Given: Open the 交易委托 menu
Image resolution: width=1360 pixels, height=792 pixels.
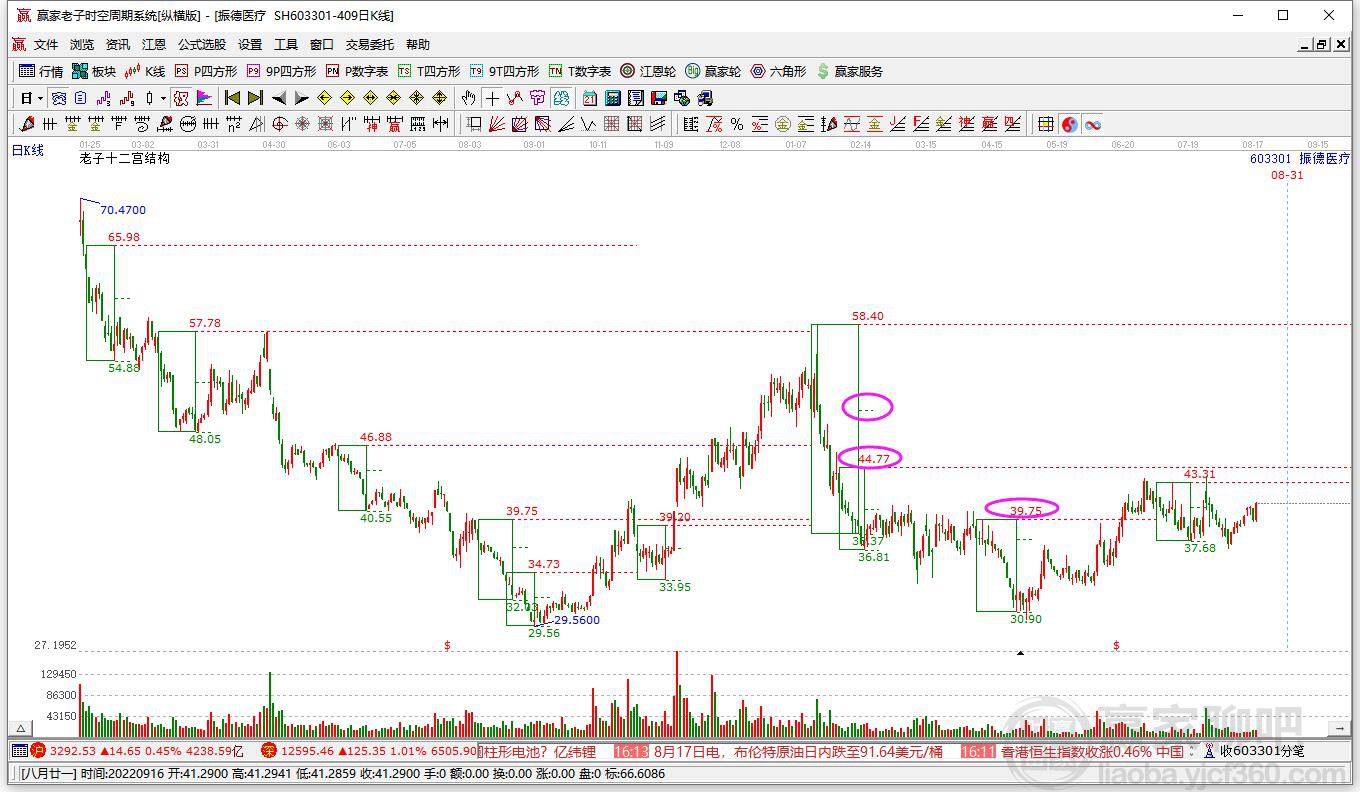Looking at the screenshot, I should pos(370,45).
